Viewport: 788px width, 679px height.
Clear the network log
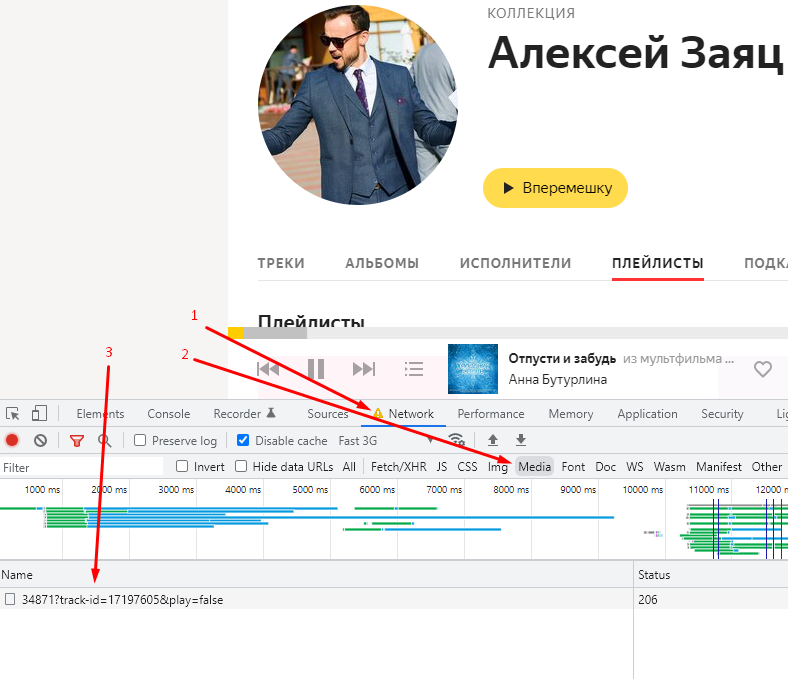pyautogui.click(x=40, y=440)
